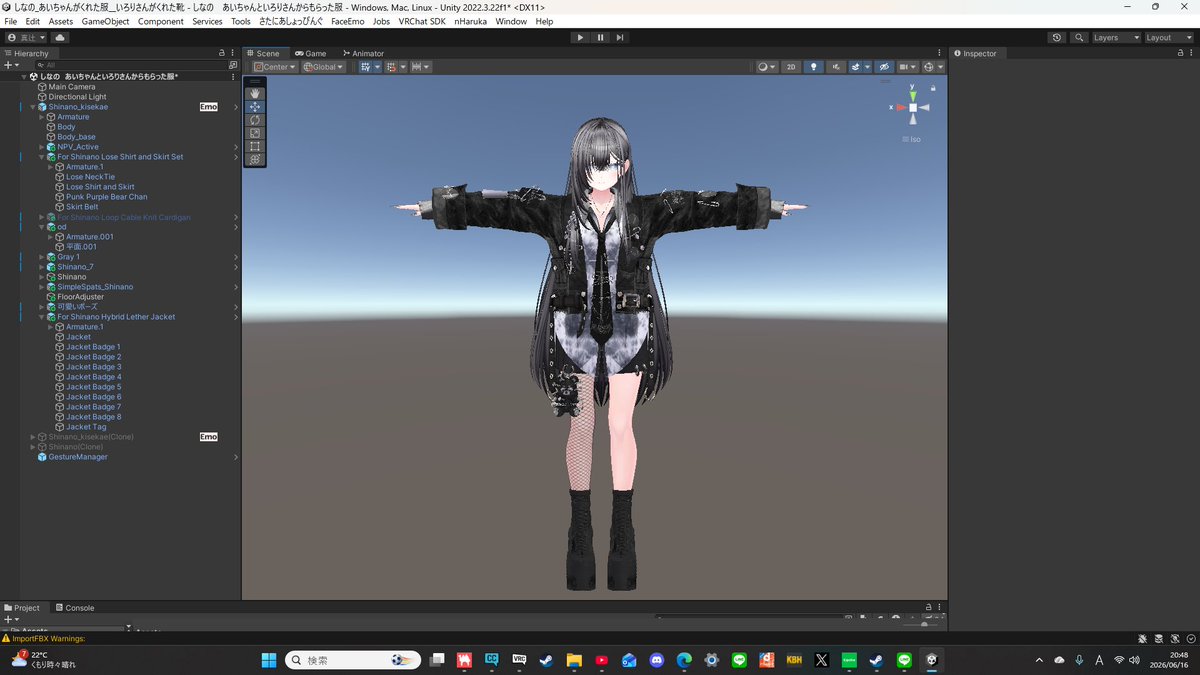Viewport: 1200px width, 675px height.
Task: Open the Layers dropdown
Action: [x=1116, y=37]
